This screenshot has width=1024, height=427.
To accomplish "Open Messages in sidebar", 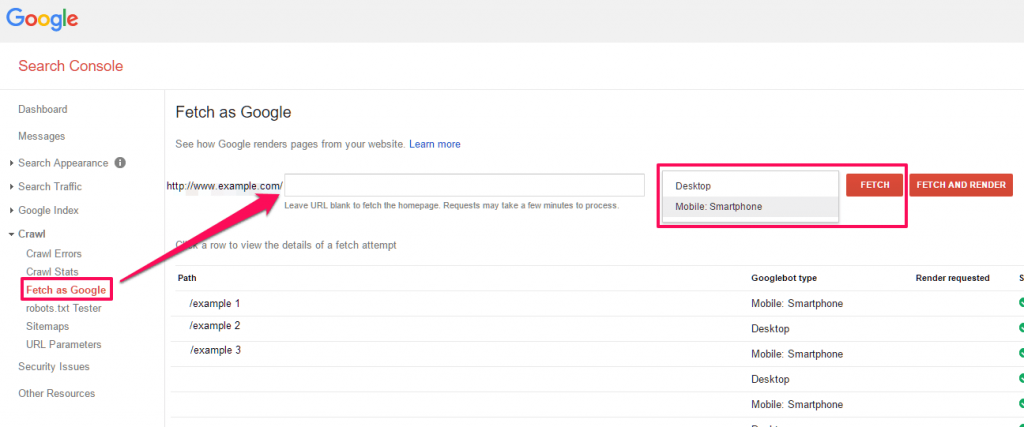I will click(42, 136).
